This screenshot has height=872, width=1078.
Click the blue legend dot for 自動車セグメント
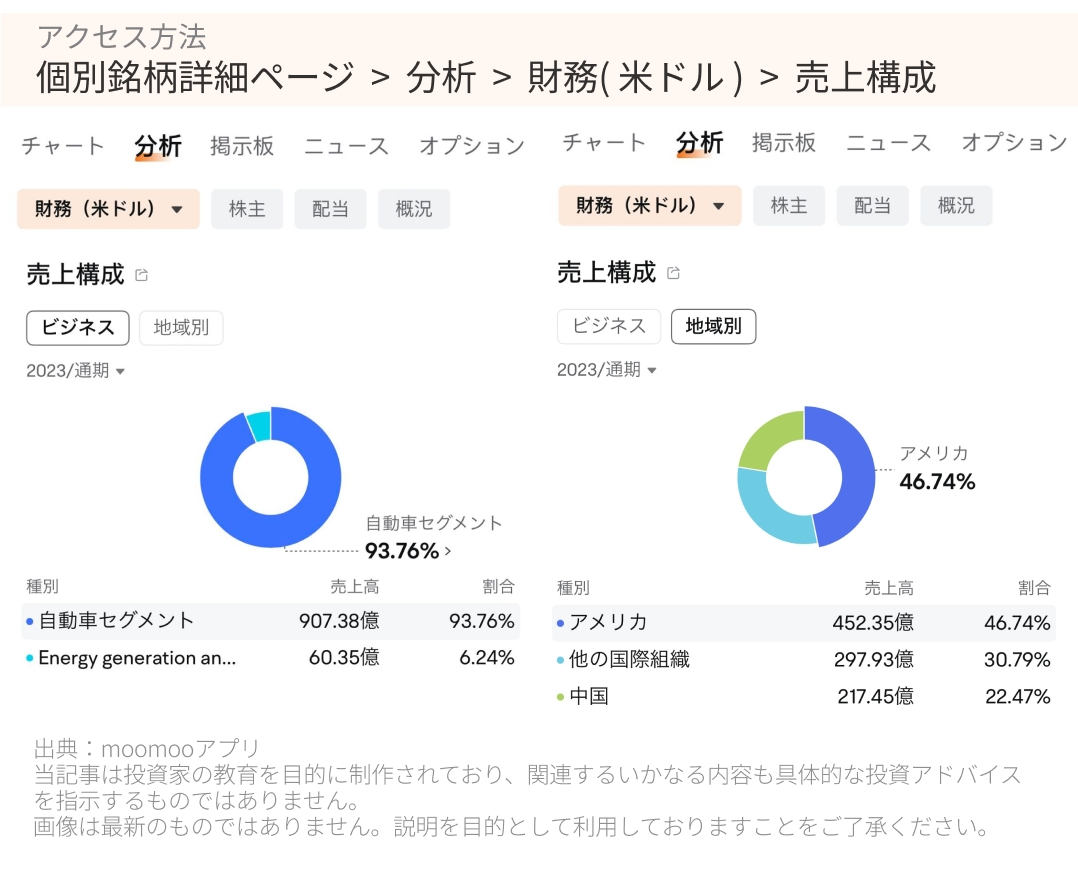[x=27, y=621]
